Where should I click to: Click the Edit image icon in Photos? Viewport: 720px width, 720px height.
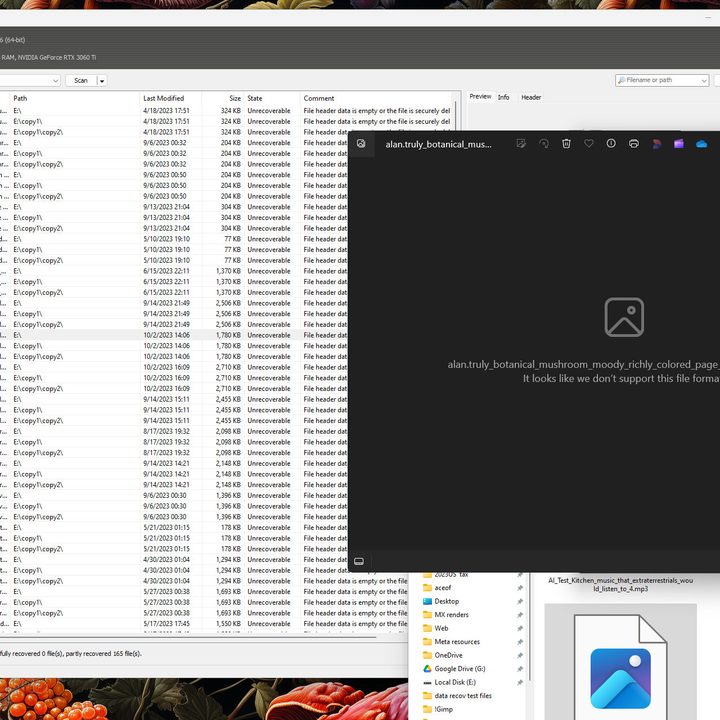pyautogui.click(x=521, y=144)
